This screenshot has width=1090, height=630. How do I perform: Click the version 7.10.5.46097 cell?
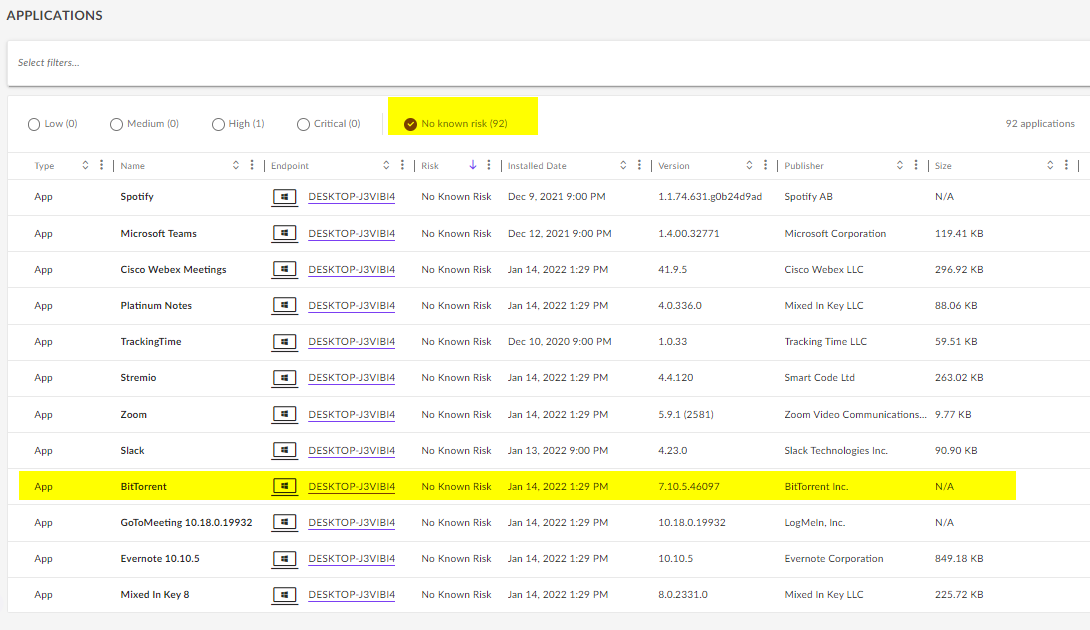(689, 487)
